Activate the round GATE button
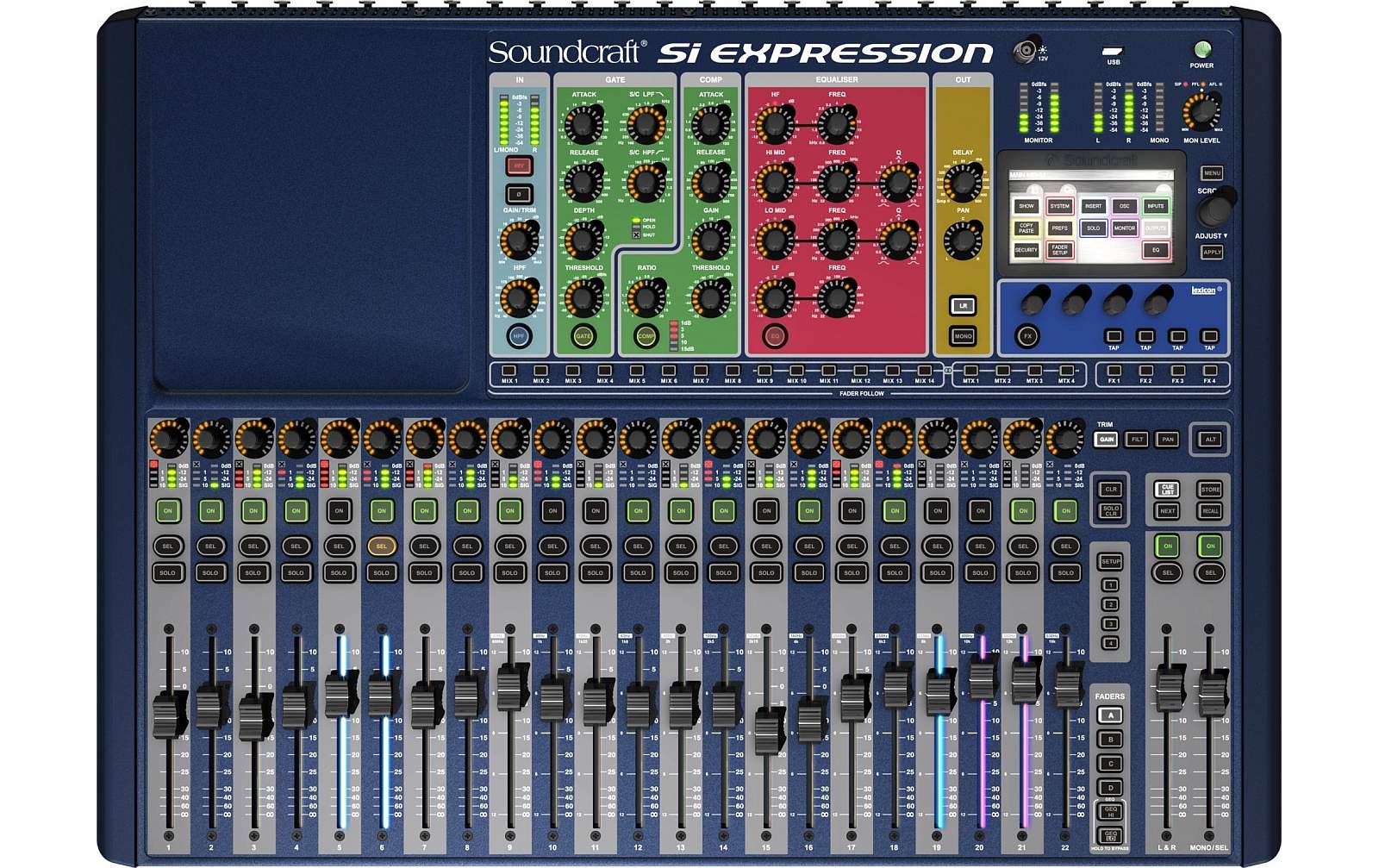1379x868 pixels. (583, 336)
